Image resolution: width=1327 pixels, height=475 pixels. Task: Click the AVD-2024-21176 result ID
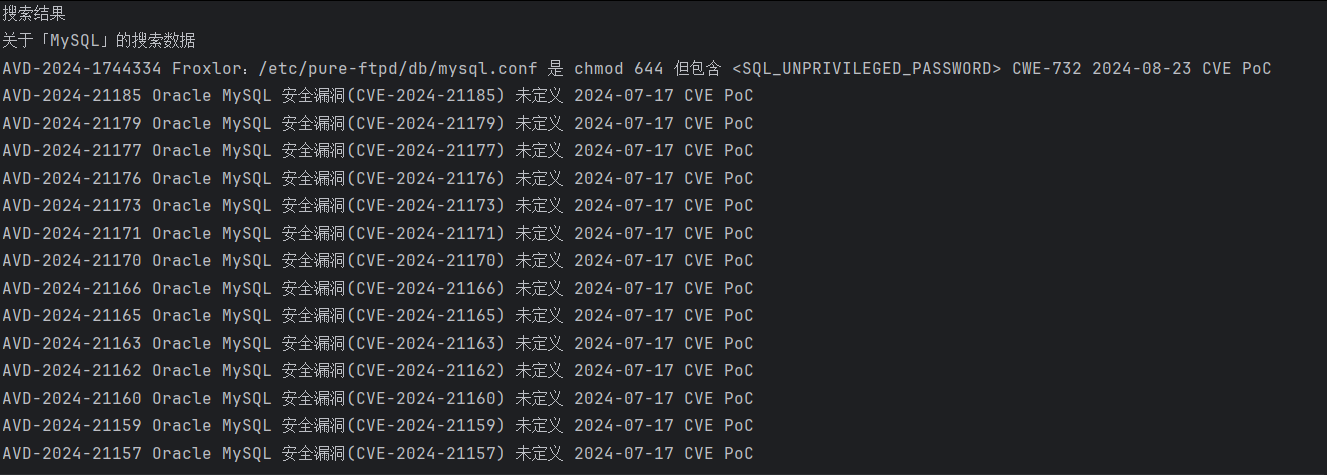tap(72, 179)
